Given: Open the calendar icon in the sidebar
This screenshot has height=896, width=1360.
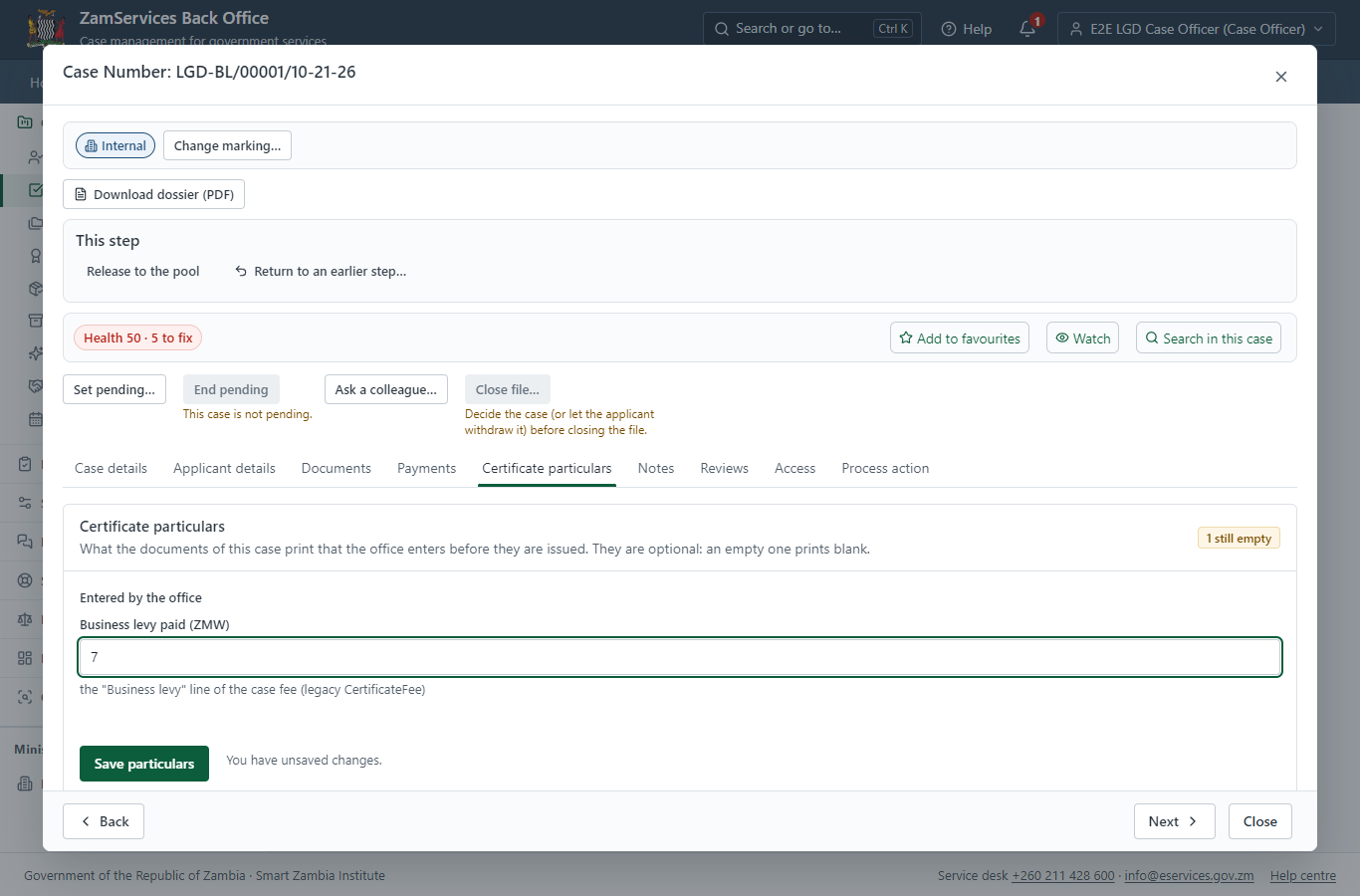Looking at the screenshot, I should point(36,419).
